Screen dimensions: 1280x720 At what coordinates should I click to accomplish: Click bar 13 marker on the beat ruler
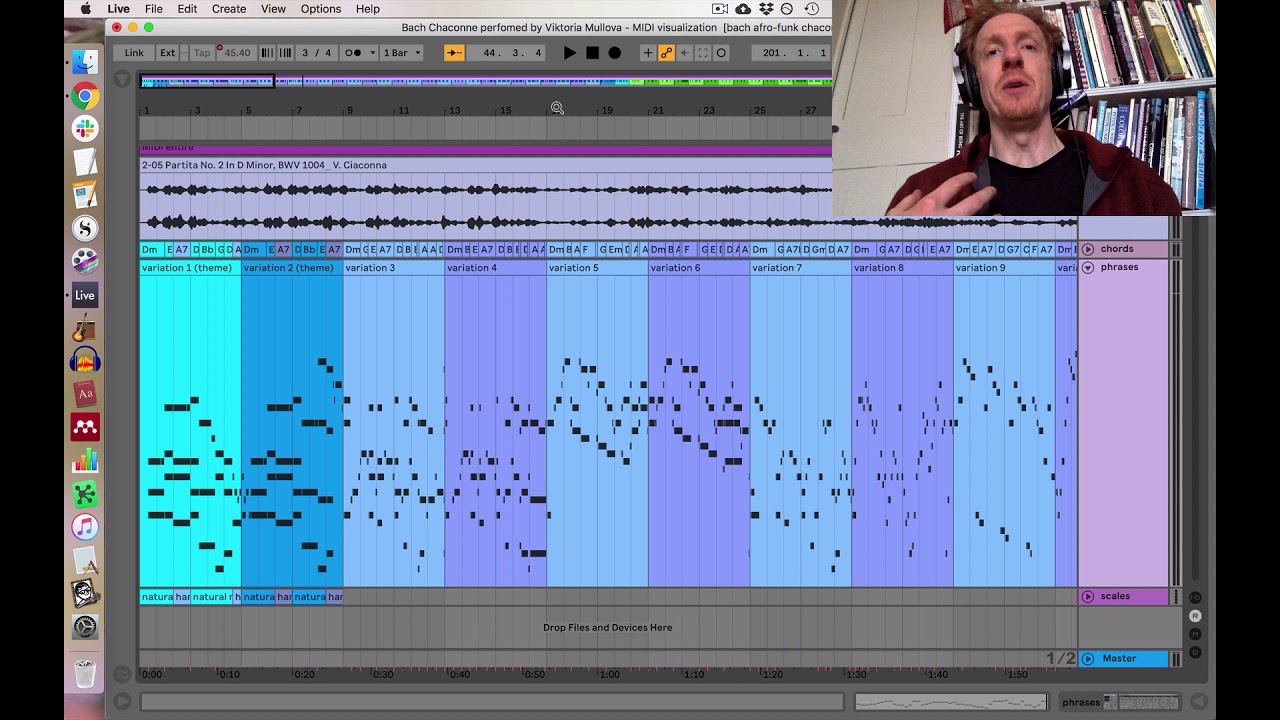(454, 110)
